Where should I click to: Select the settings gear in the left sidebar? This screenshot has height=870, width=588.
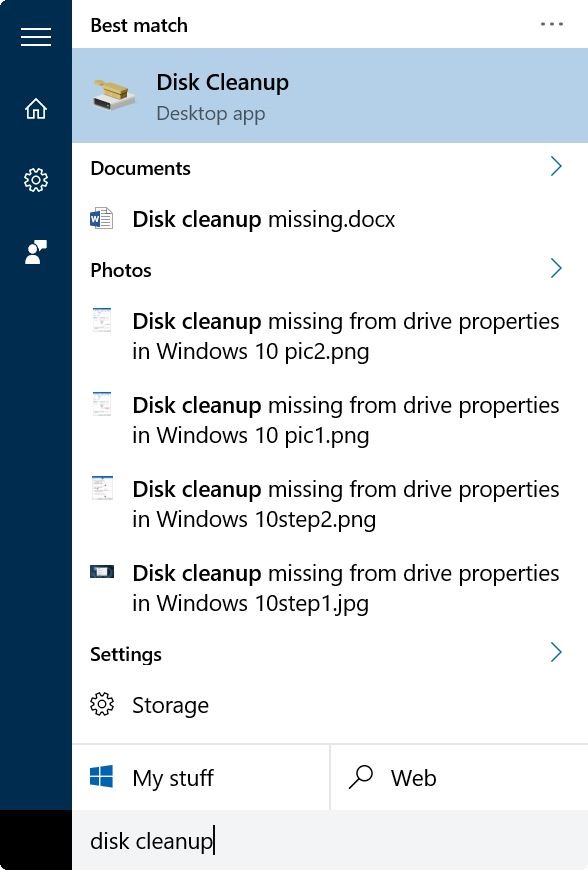tap(35, 180)
